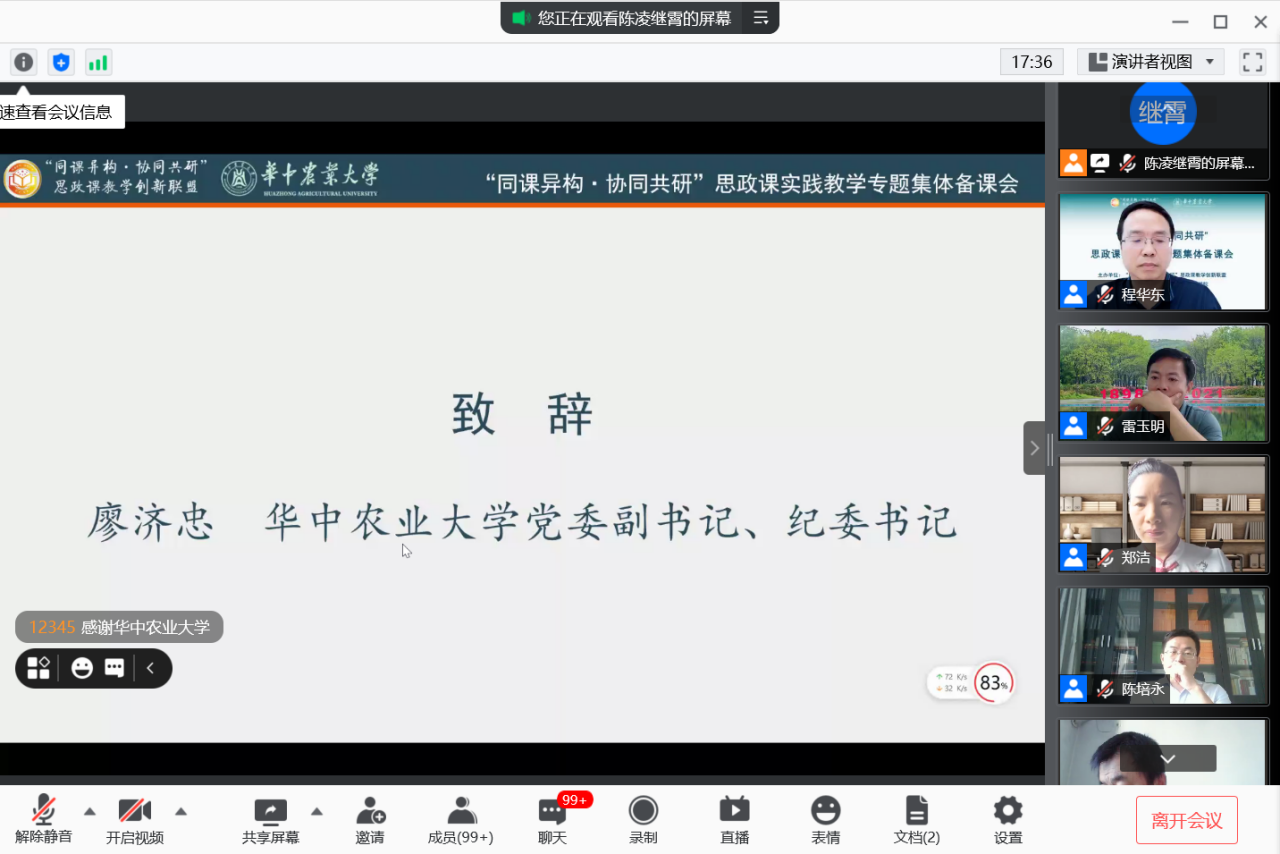Expand share screen options arrow

(316, 811)
